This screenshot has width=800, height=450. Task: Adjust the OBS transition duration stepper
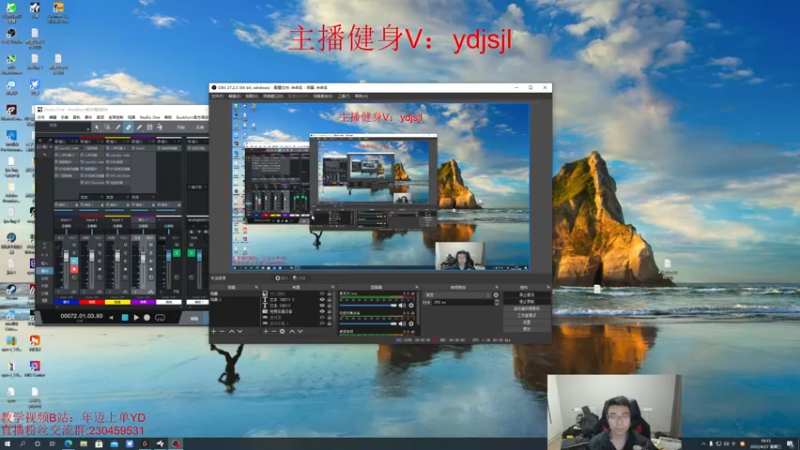pyautogui.click(x=497, y=302)
